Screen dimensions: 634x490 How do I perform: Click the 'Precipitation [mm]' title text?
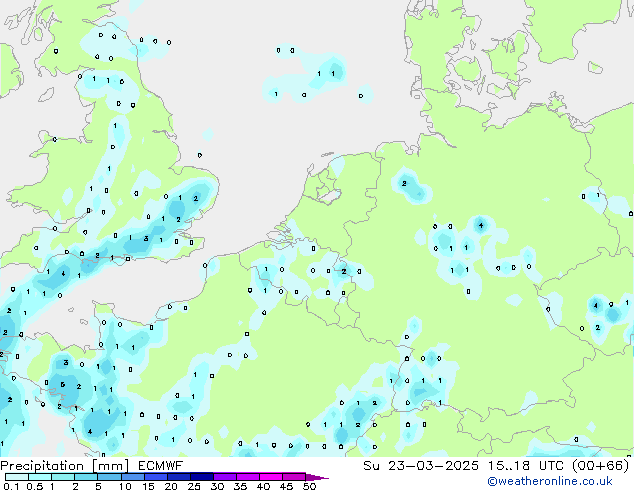64,466
